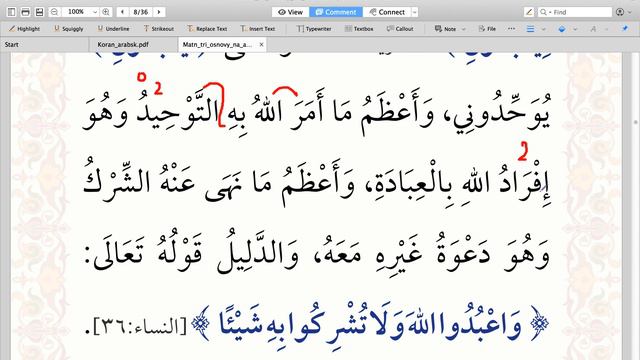
Task: Switch to View mode
Action: pos(291,12)
